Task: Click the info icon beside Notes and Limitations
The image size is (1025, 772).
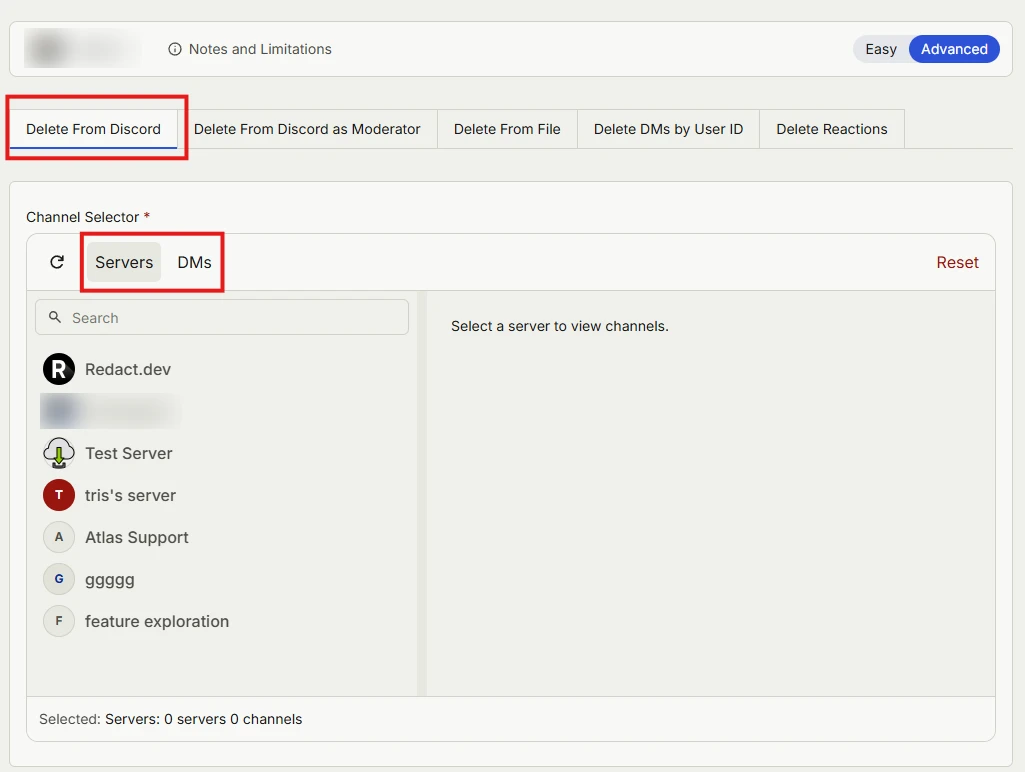Action: 175,49
